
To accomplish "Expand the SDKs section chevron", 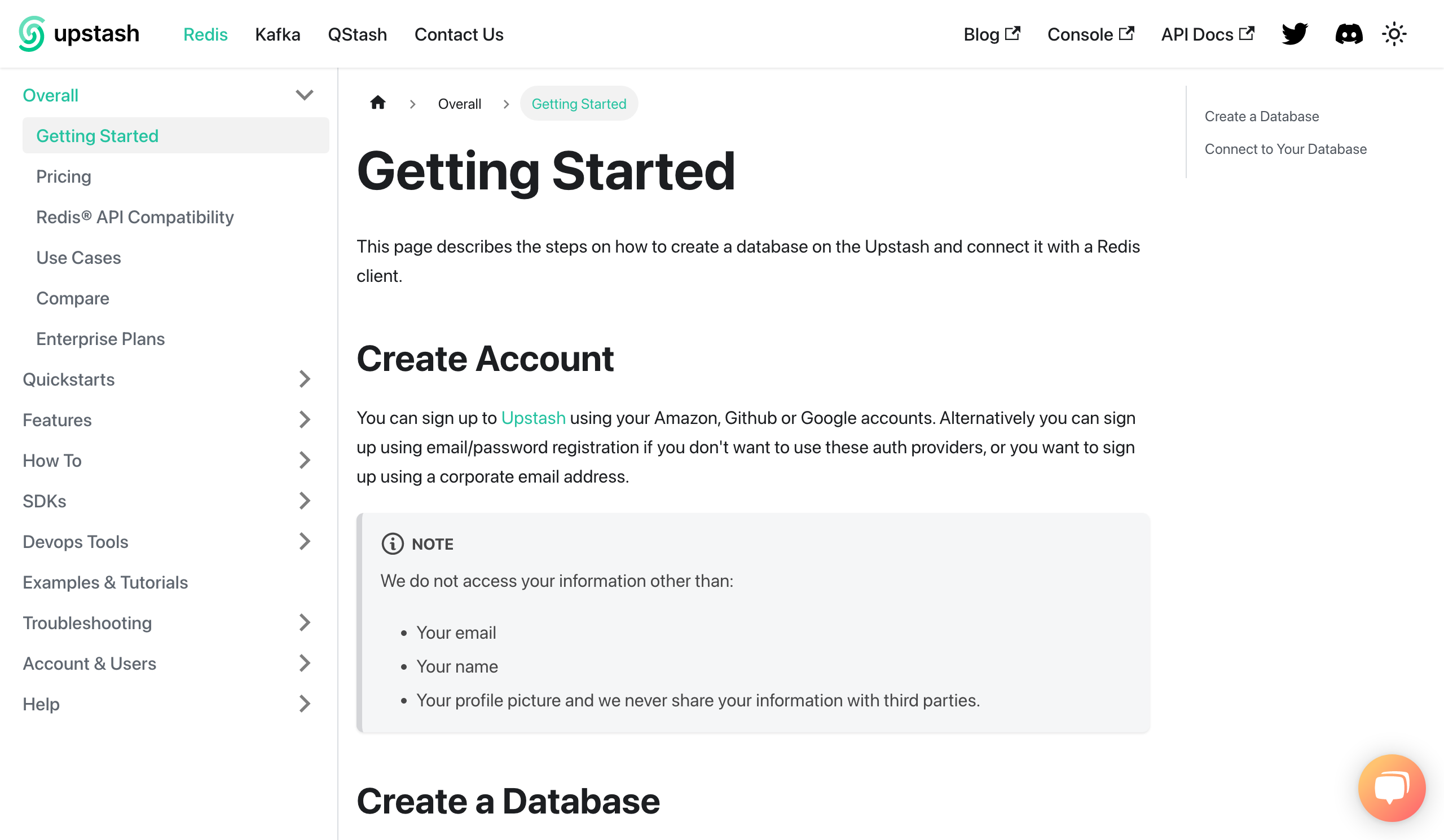I will (x=304, y=501).
